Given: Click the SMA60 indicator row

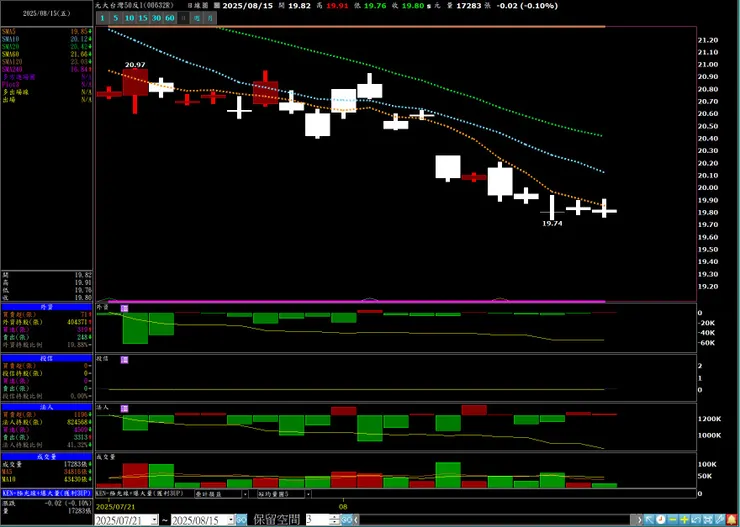Looking at the screenshot, I should coord(47,54).
